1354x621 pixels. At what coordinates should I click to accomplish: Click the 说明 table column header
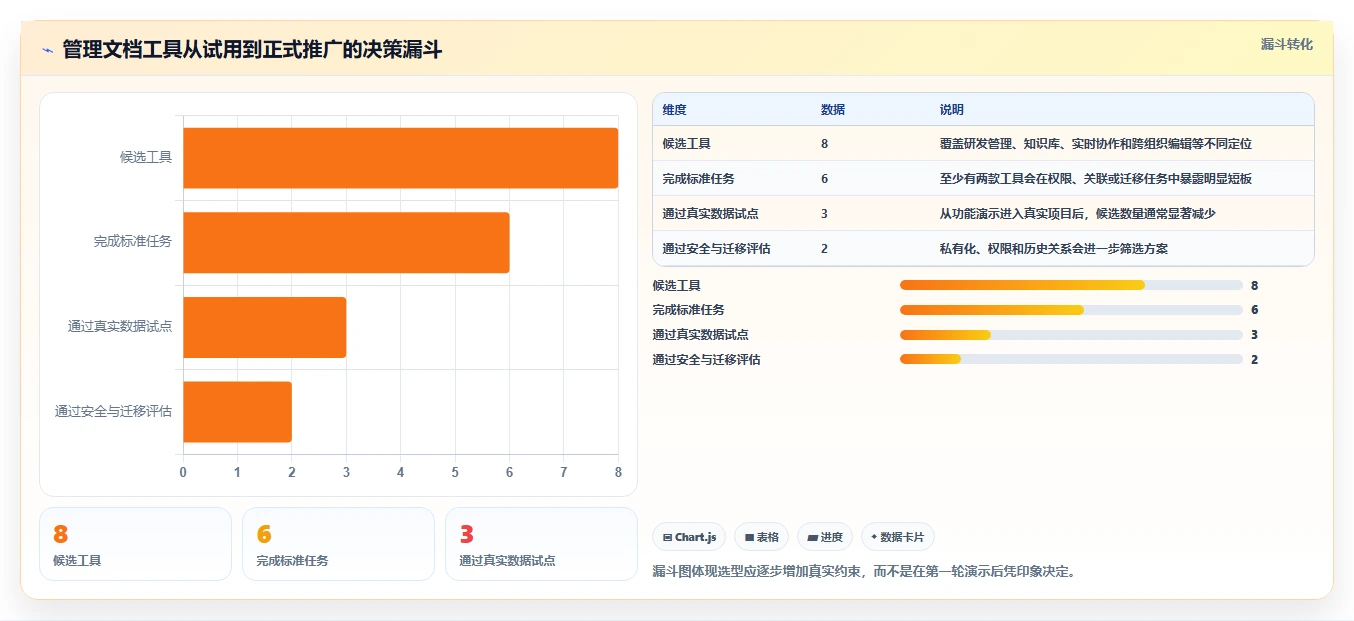pyautogui.click(x=952, y=110)
